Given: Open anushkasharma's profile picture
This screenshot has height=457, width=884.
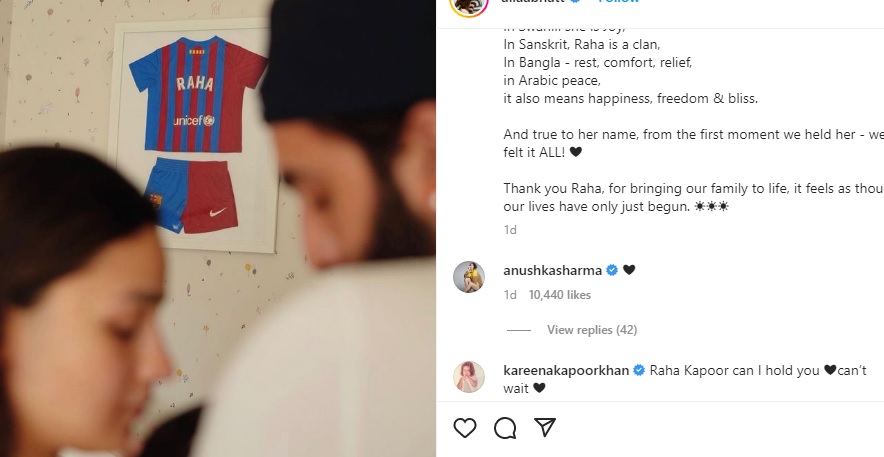Looking at the screenshot, I should tap(468, 277).
